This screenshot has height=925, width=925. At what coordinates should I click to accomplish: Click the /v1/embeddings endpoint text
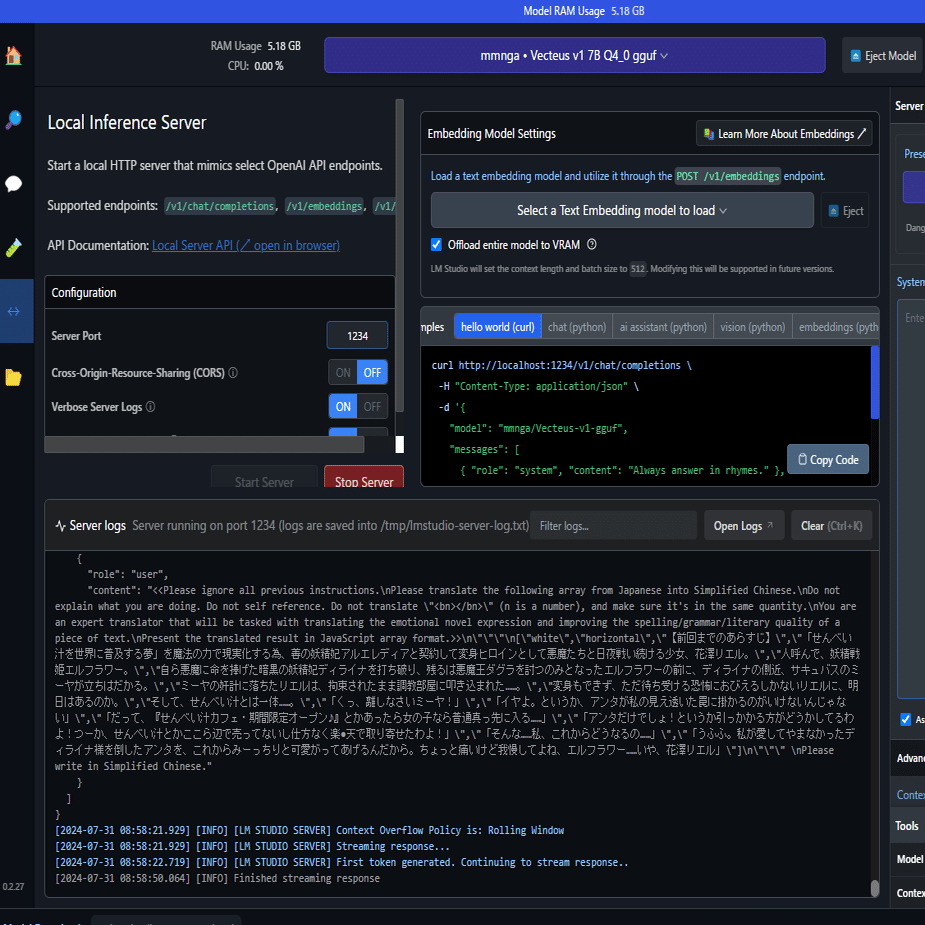324,206
